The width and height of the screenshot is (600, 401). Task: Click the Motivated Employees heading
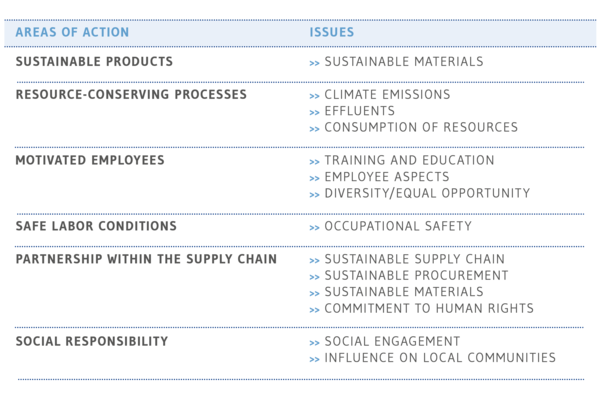(90, 160)
